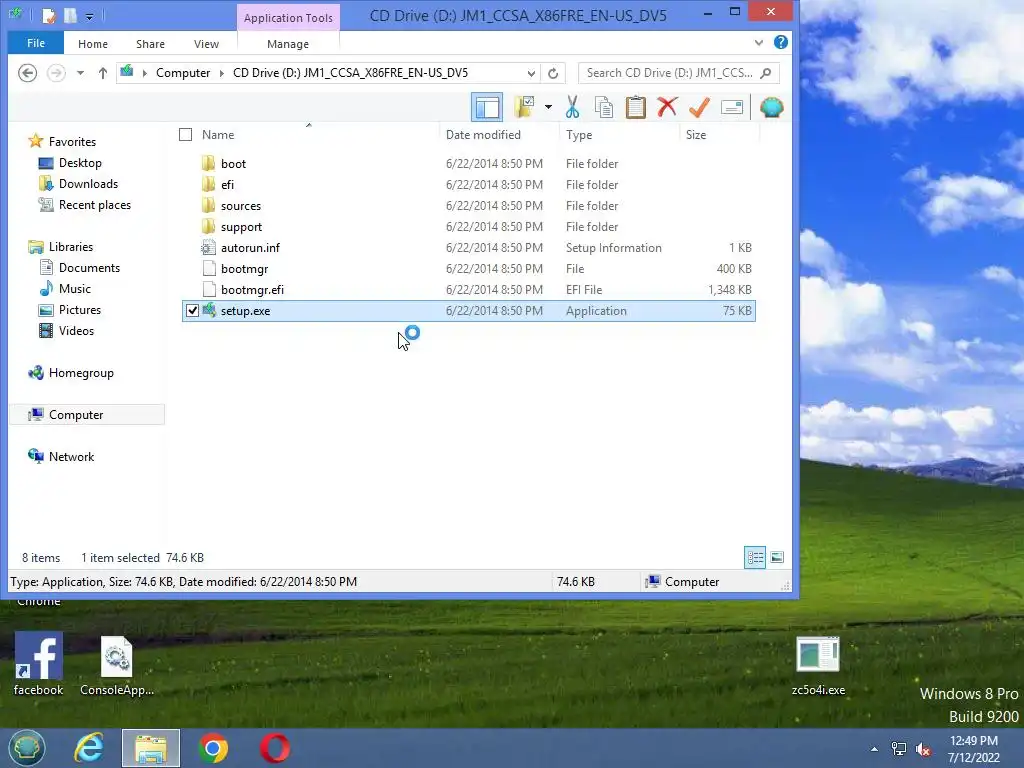Viewport: 1024px width, 768px height.
Task: Open Recent places in navigation pane
Action: [x=95, y=204]
